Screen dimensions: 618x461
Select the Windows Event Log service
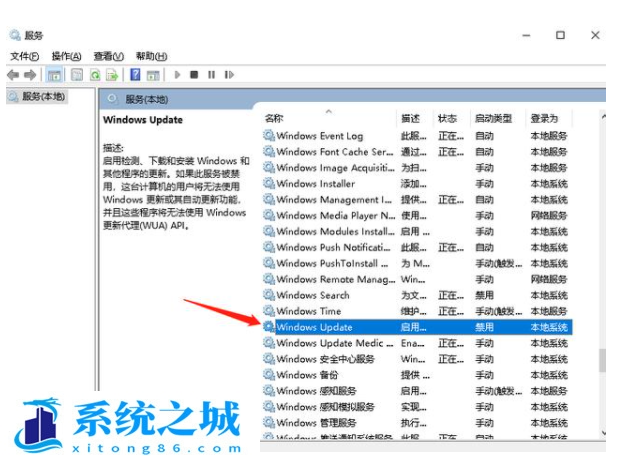(417, 136)
